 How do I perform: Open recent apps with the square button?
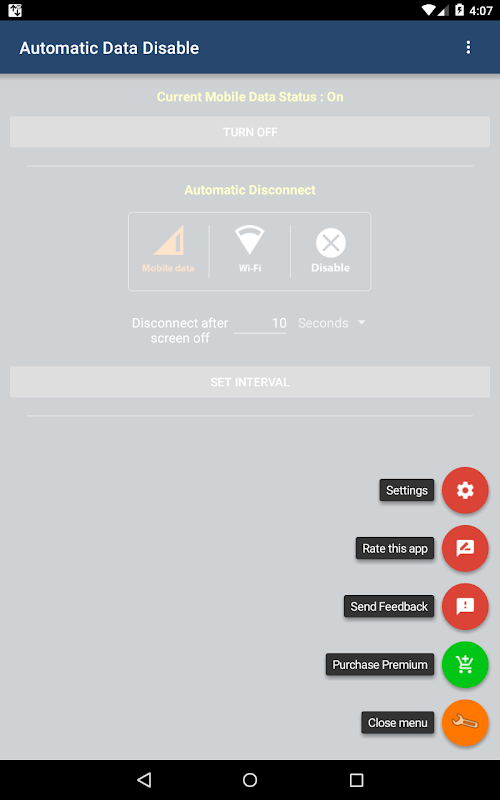(356, 780)
